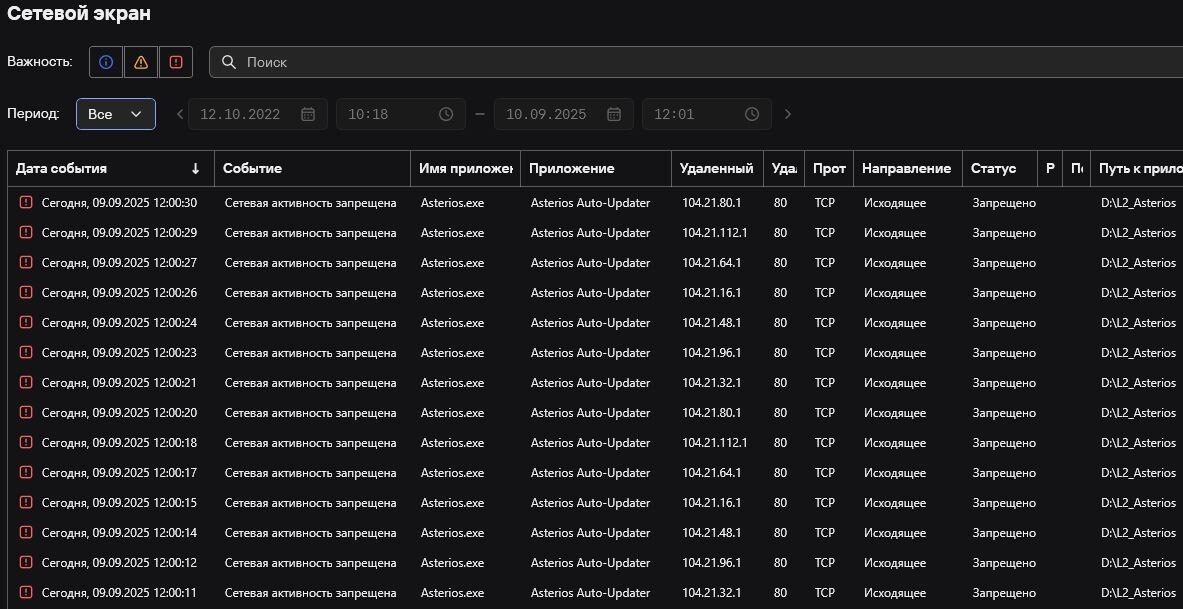Toggle the critical importance filter
The image size is (1183, 609).
[x=176, y=62]
